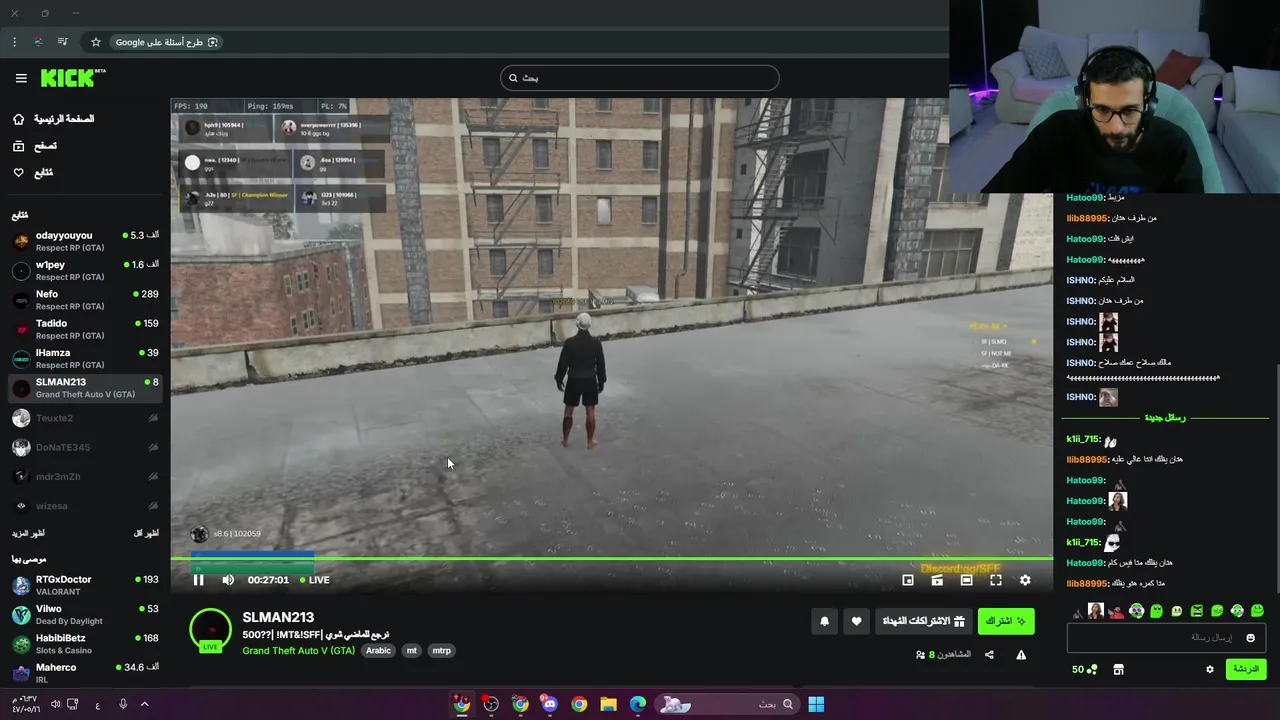The height and width of the screenshot is (720, 1280).
Task: Open the picture-in-picture player icon
Action: (908, 580)
